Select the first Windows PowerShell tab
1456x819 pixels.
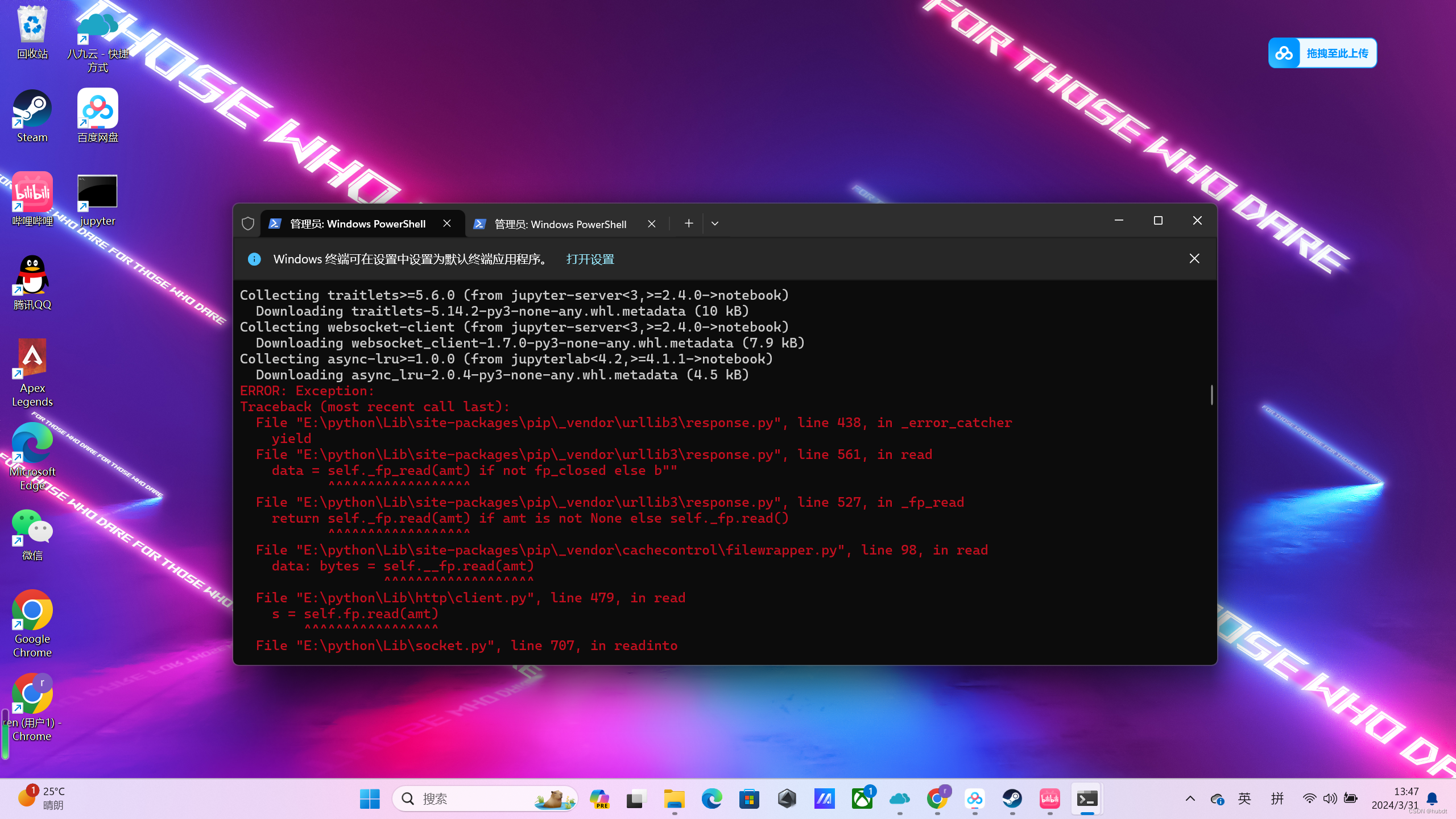pyautogui.click(x=357, y=224)
